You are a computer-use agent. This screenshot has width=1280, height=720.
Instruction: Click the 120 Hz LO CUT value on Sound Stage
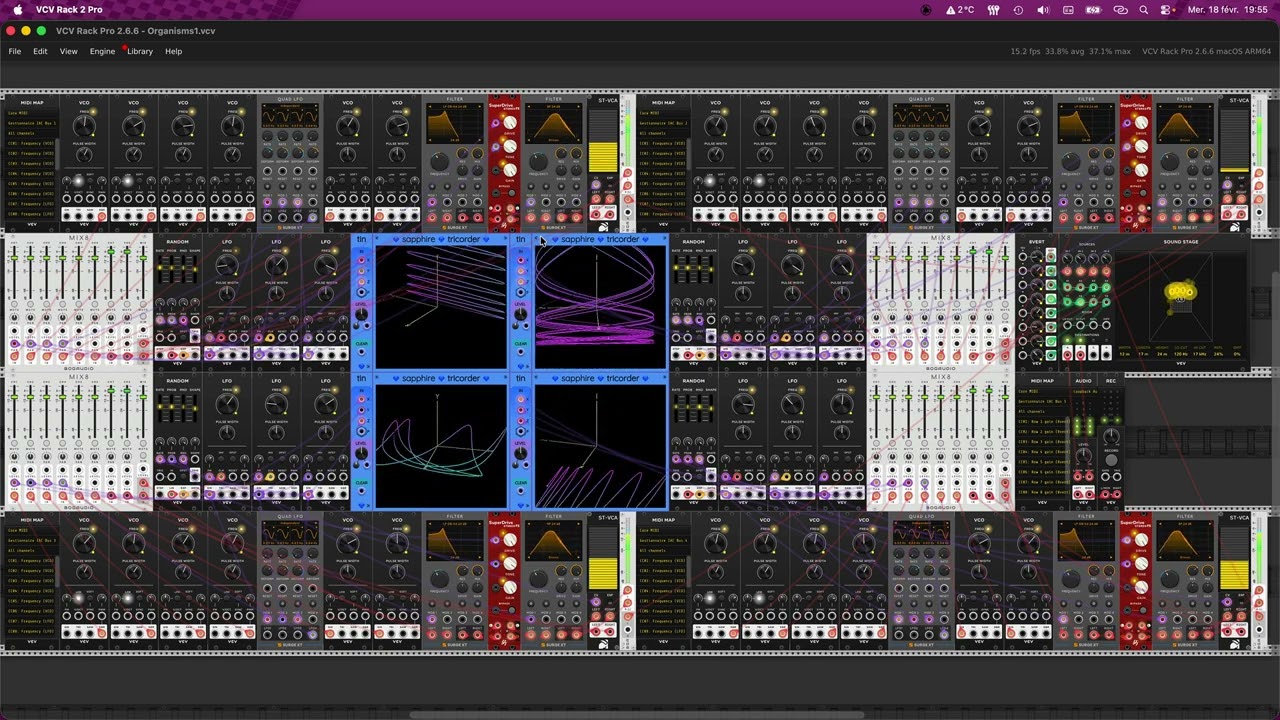click(x=1180, y=354)
